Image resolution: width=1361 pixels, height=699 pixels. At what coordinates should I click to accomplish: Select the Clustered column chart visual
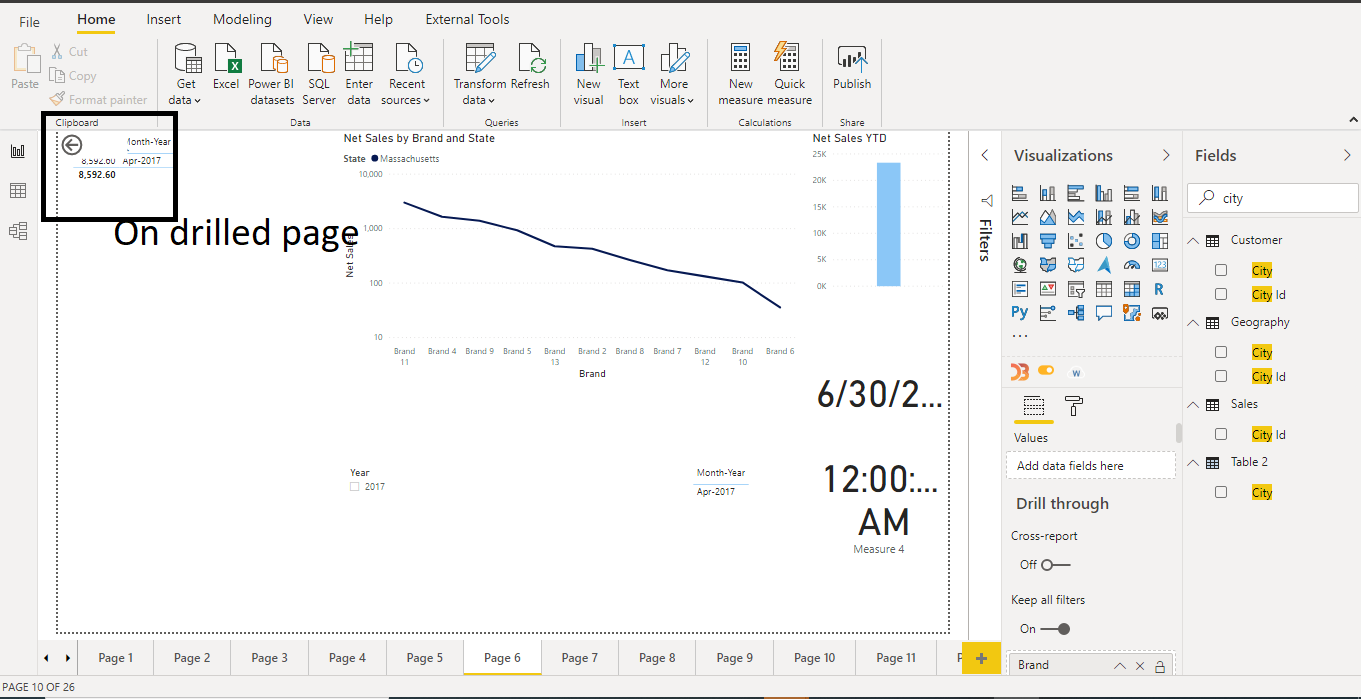click(x=1104, y=193)
